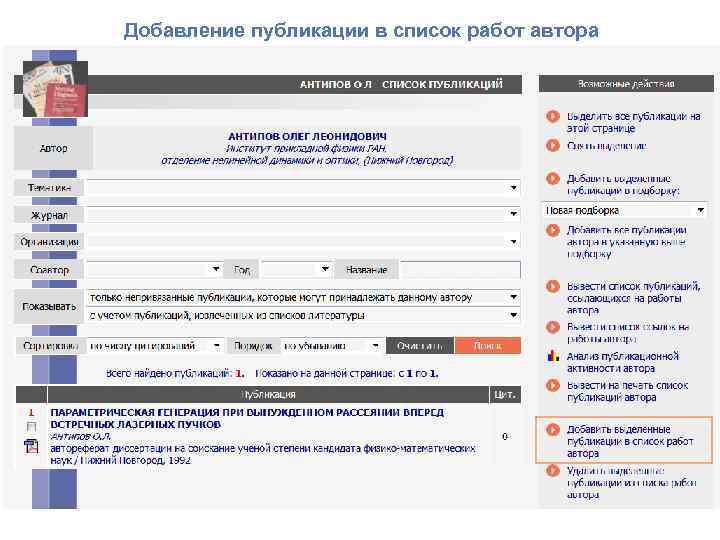
Task: Click the "Цит." column header
Action: [505, 394]
